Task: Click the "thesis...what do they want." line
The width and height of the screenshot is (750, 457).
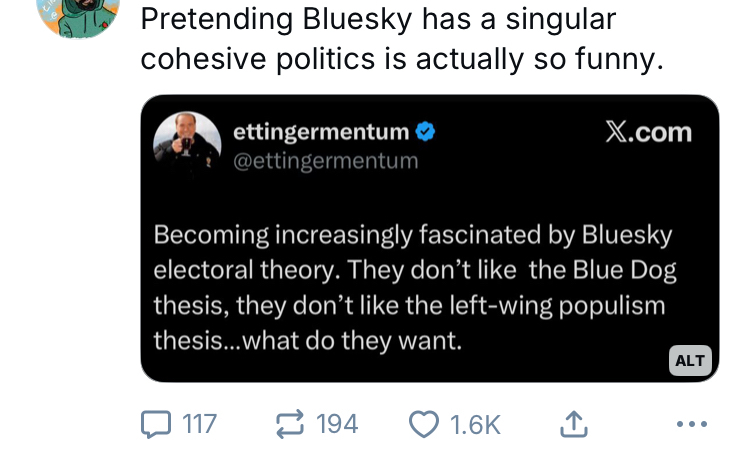Action: [307, 340]
